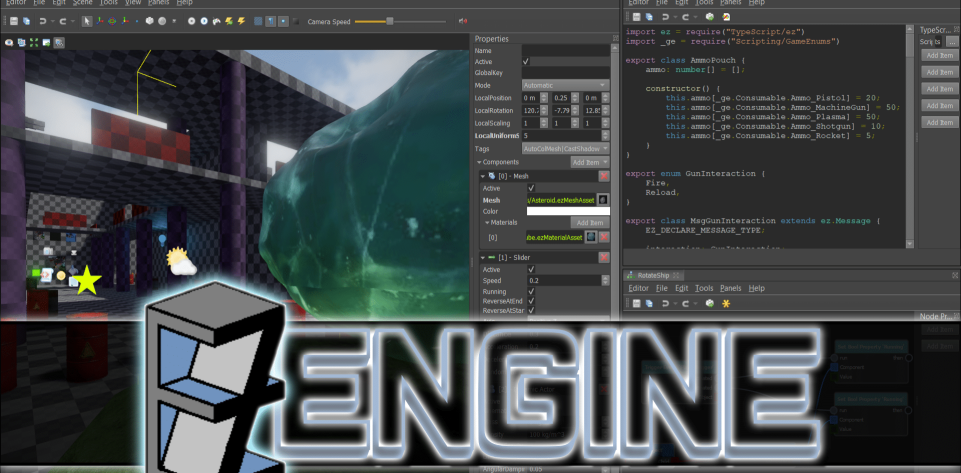Open Help menu in RotateShip window
Screen dimensions: 961x473
[757, 288]
